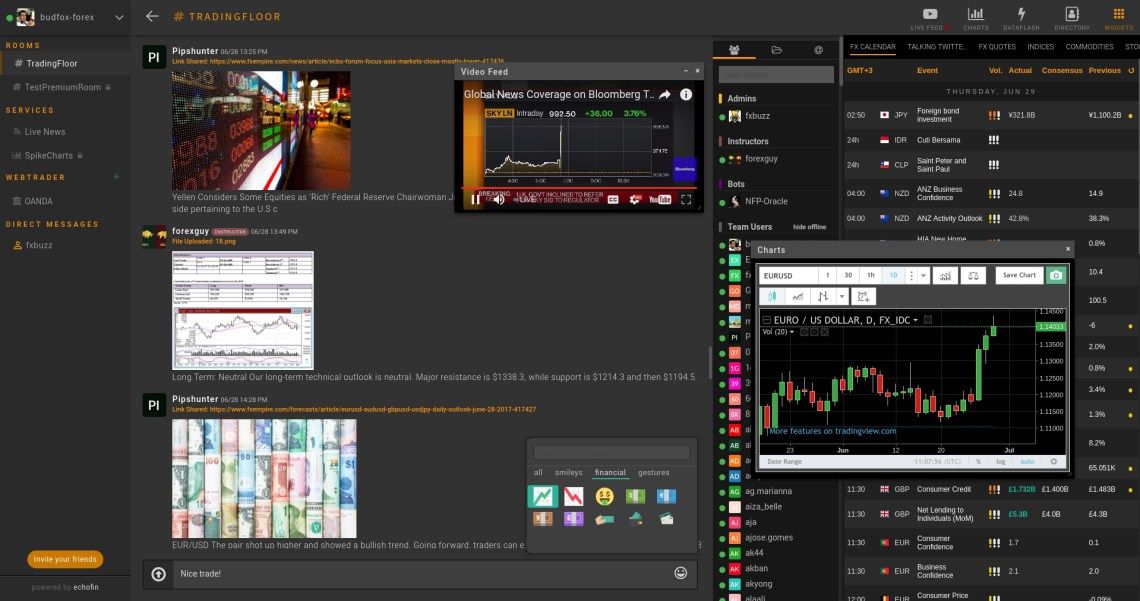This screenshot has width=1140, height=601.
Task: Share the Bloomberg video via arrow icon
Action: [x=665, y=94]
